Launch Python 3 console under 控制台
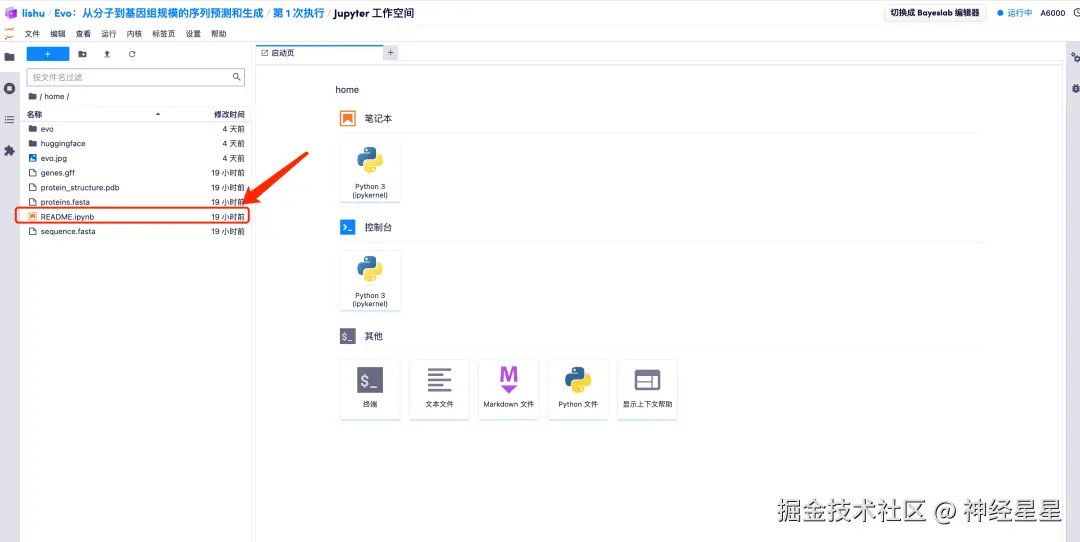Screen dimensions: 1080x542 [371, 281]
